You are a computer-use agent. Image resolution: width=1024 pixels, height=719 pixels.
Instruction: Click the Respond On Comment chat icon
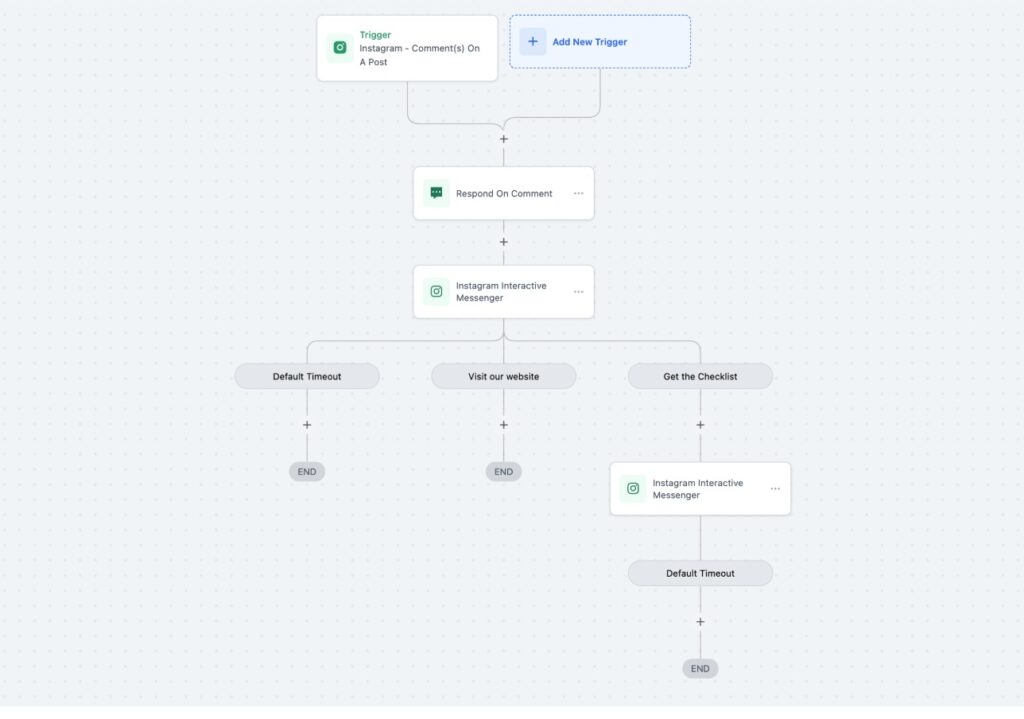pos(436,193)
